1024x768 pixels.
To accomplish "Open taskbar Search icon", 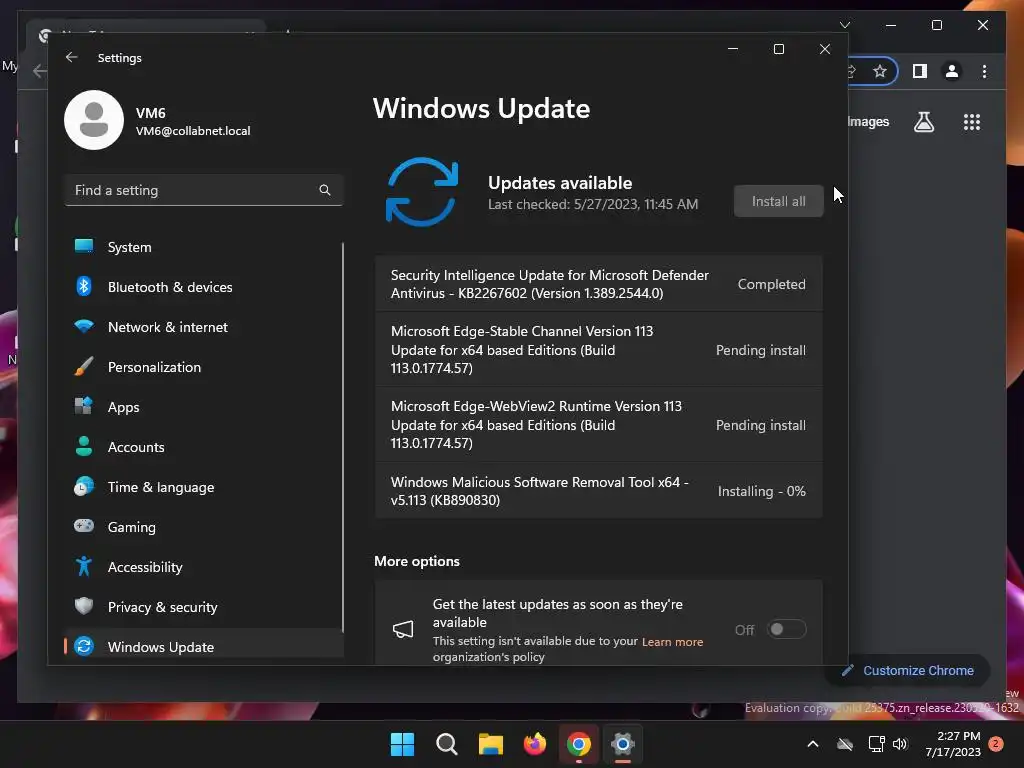I will pyautogui.click(x=447, y=744).
